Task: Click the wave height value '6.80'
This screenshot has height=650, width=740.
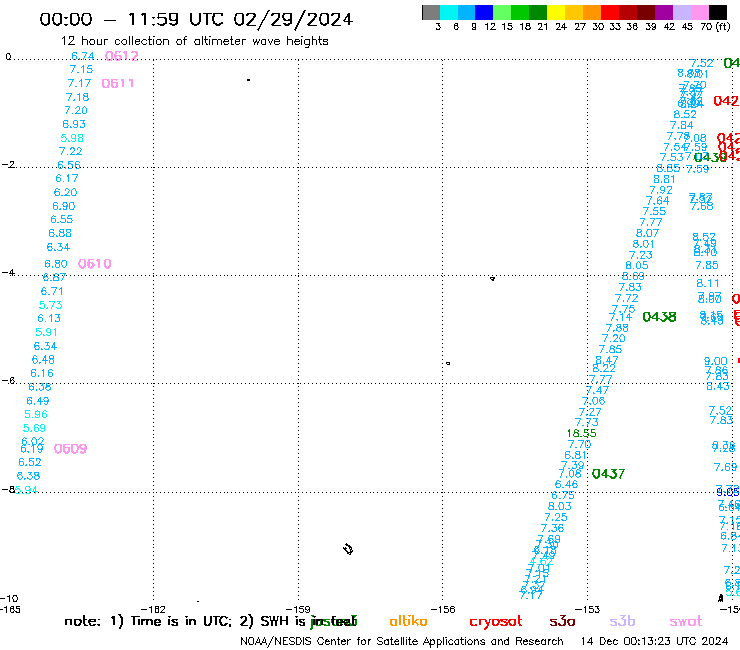Action: (x=56, y=264)
